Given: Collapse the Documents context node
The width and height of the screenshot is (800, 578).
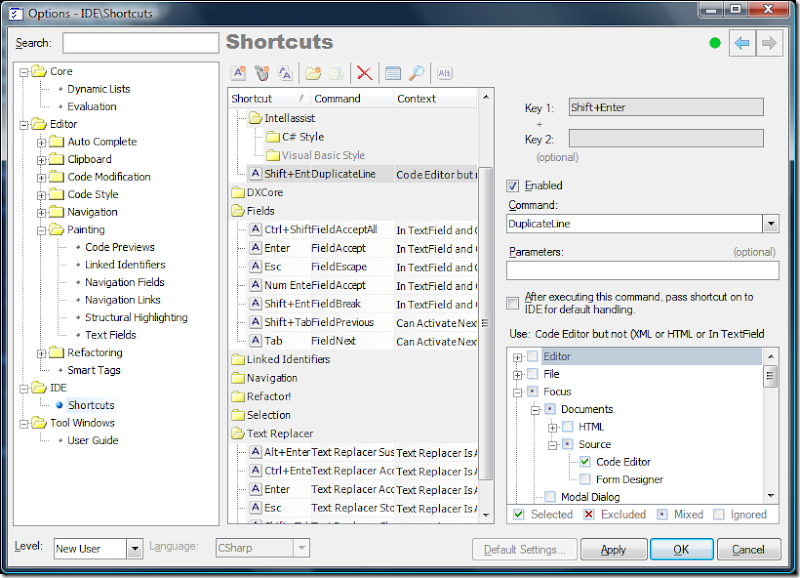Looking at the screenshot, I should point(535,410).
